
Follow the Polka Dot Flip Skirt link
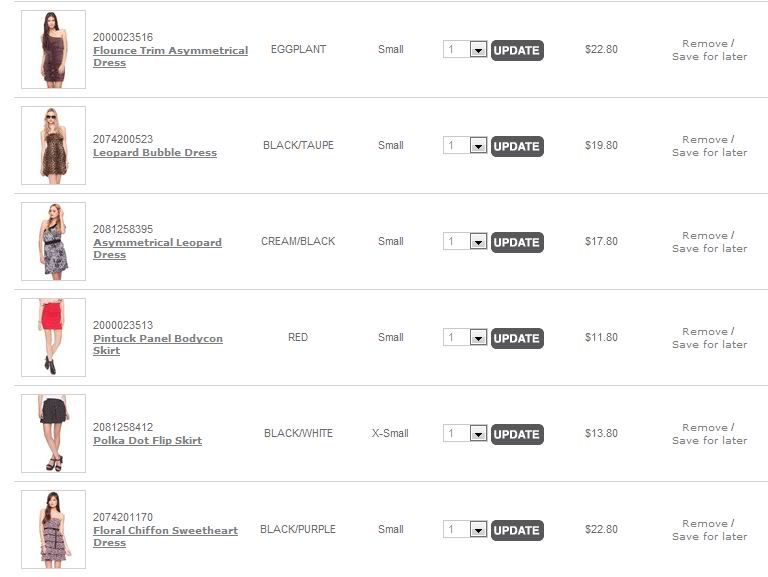[x=147, y=441]
